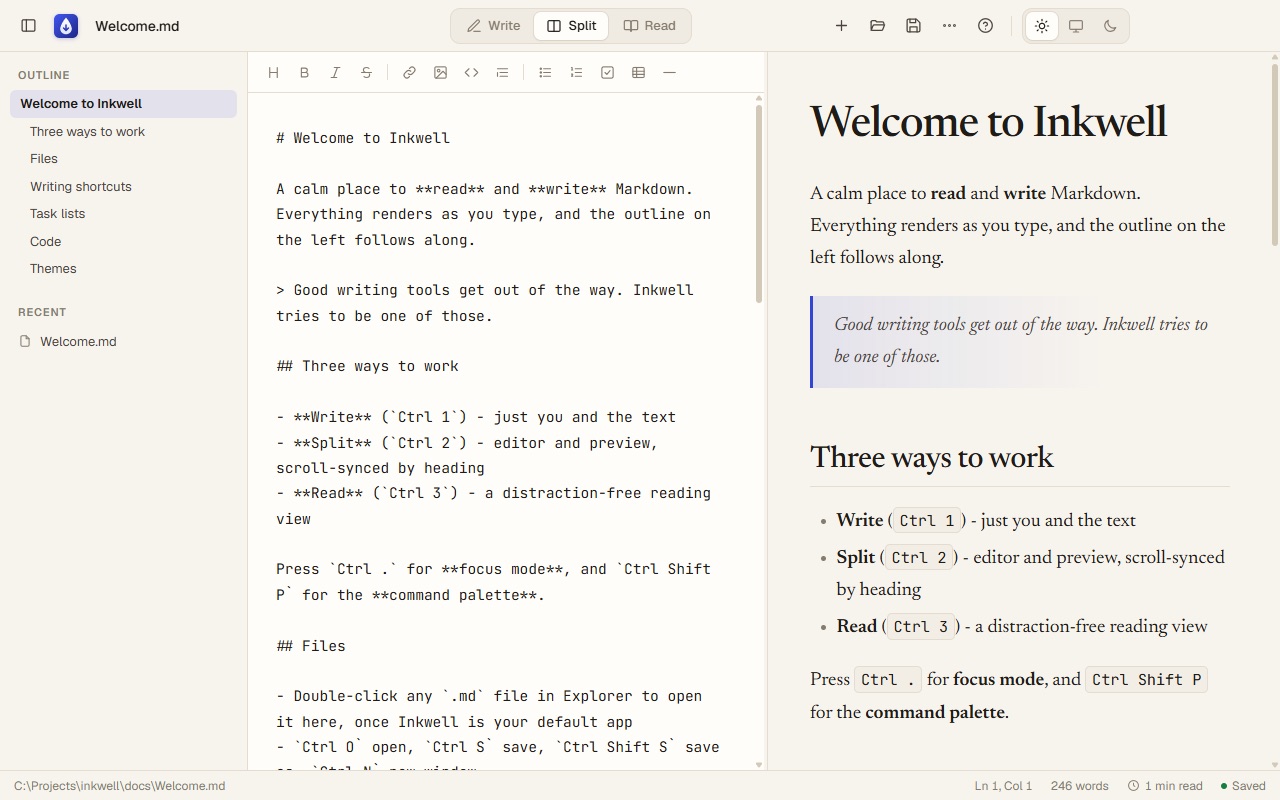Select the light theme sun button
1280x800 pixels.
click(1042, 26)
